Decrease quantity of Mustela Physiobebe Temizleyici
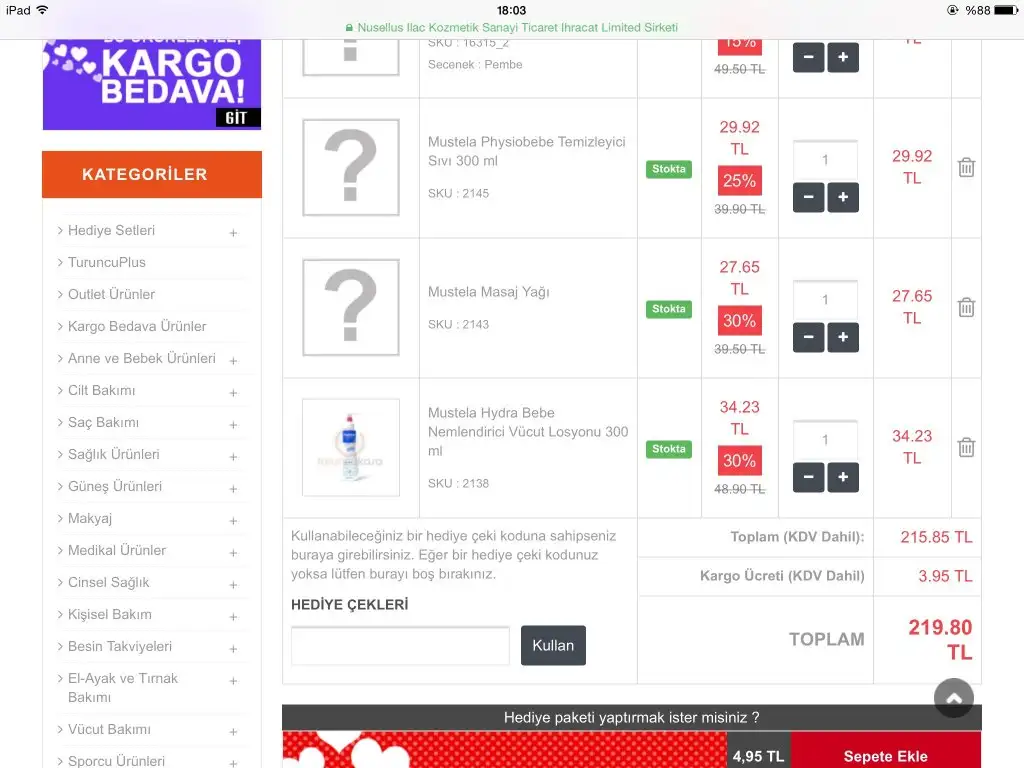1024x768 pixels. (x=808, y=197)
